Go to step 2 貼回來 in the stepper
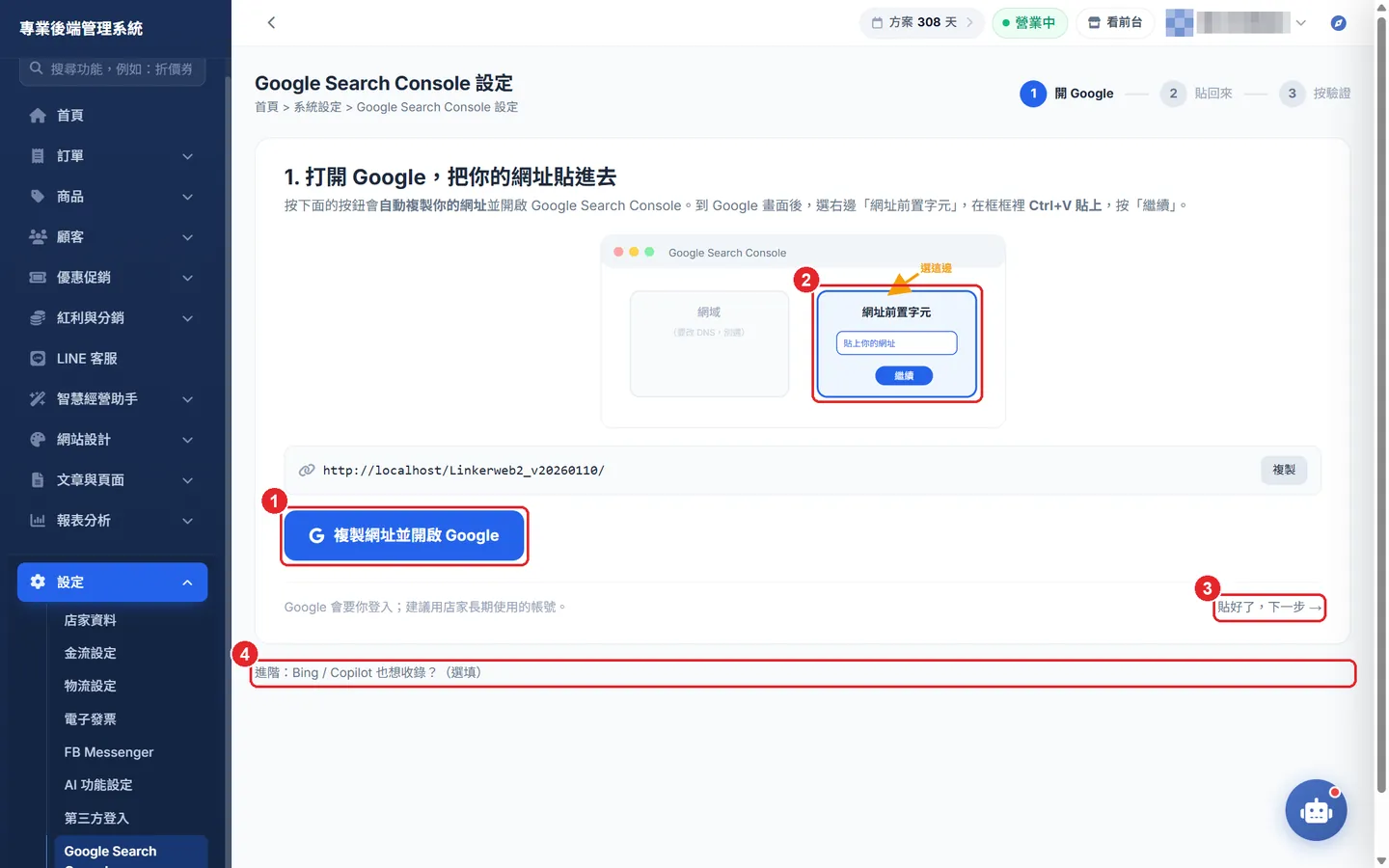The height and width of the screenshot is (868, 1389). tap(1197, 94)
